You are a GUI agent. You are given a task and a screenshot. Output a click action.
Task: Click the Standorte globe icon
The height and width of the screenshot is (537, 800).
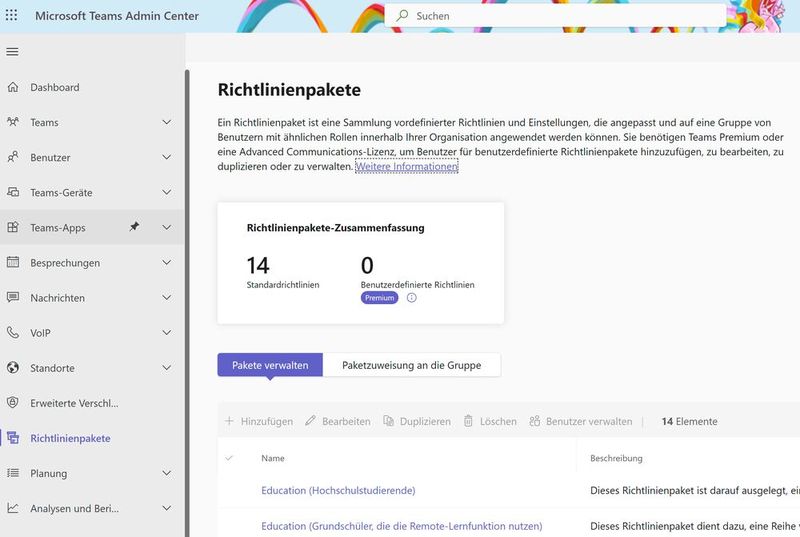pyautogui.click(x=13, y=368)
